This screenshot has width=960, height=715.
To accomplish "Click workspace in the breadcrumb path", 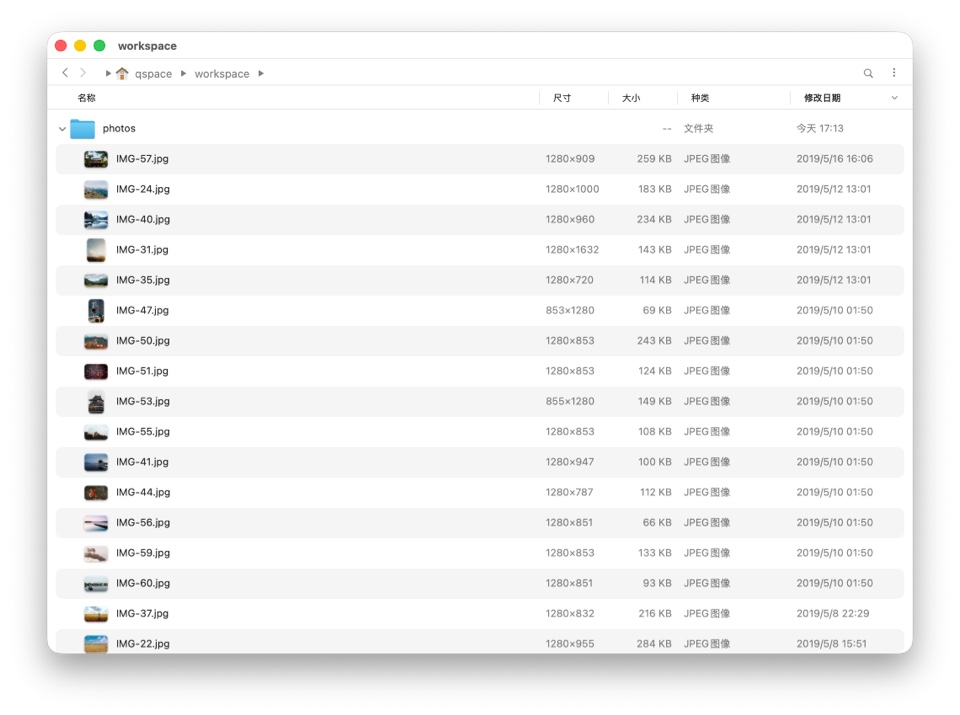I will (x=222, y=74).
